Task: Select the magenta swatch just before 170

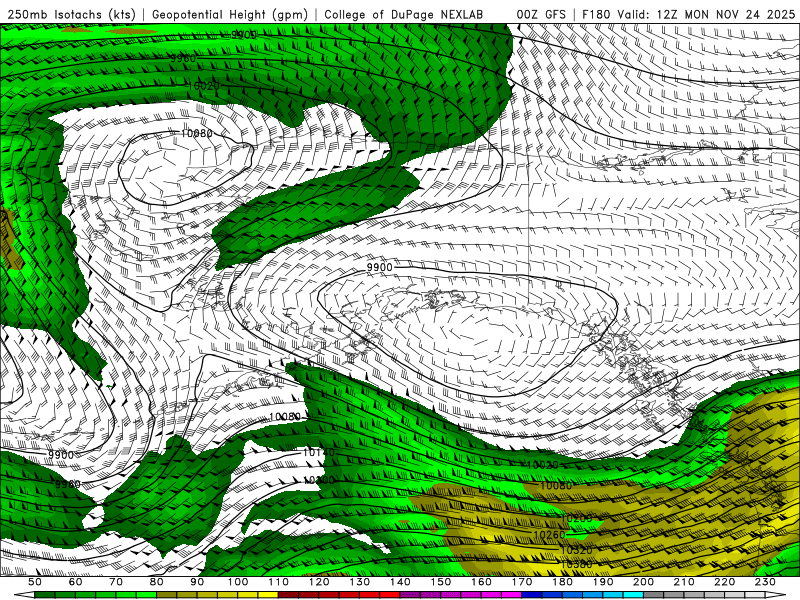Action: pyautogui.click(x=511, y=595)
